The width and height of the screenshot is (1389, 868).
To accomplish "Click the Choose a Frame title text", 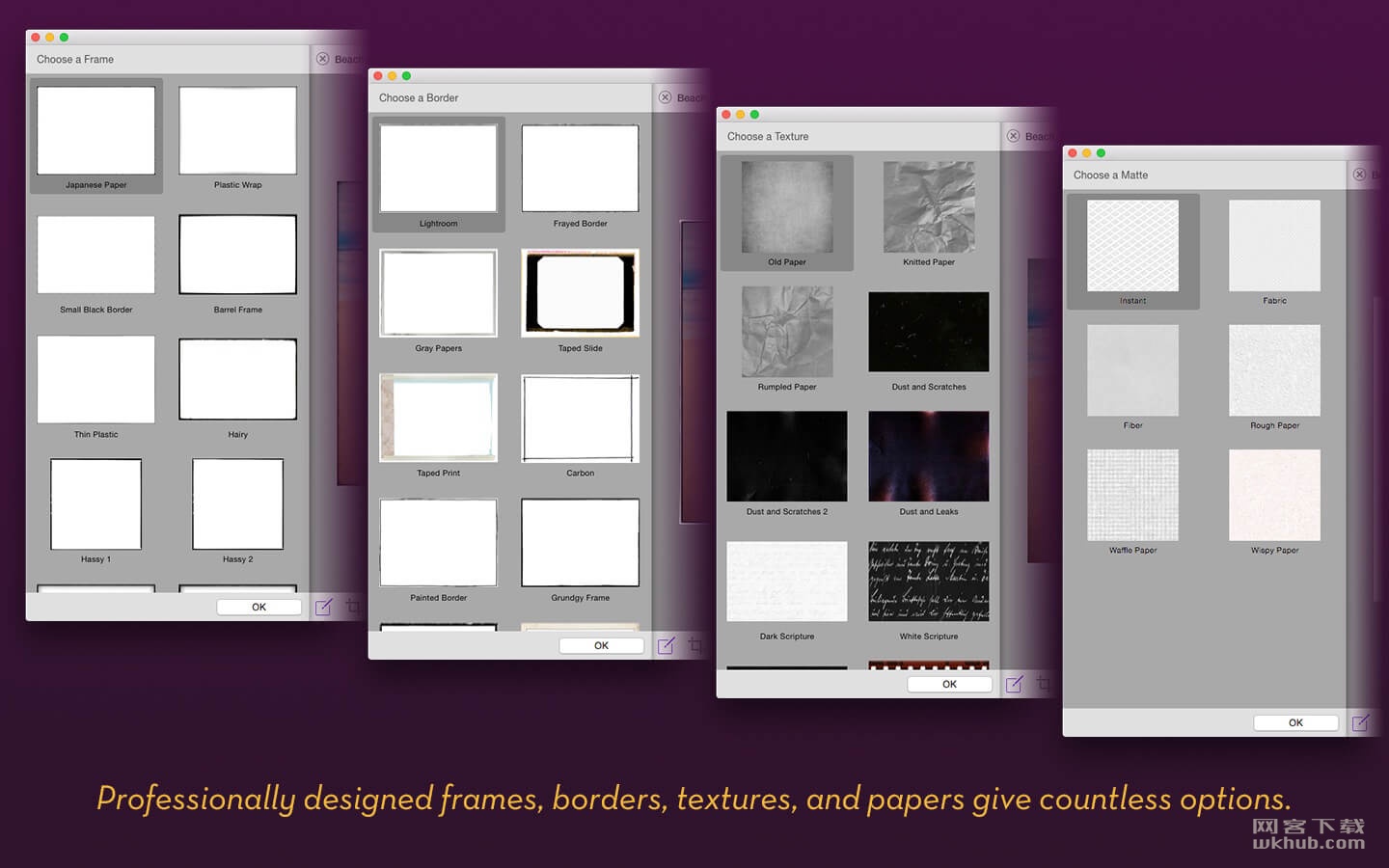I will click(x=75, y=59).
